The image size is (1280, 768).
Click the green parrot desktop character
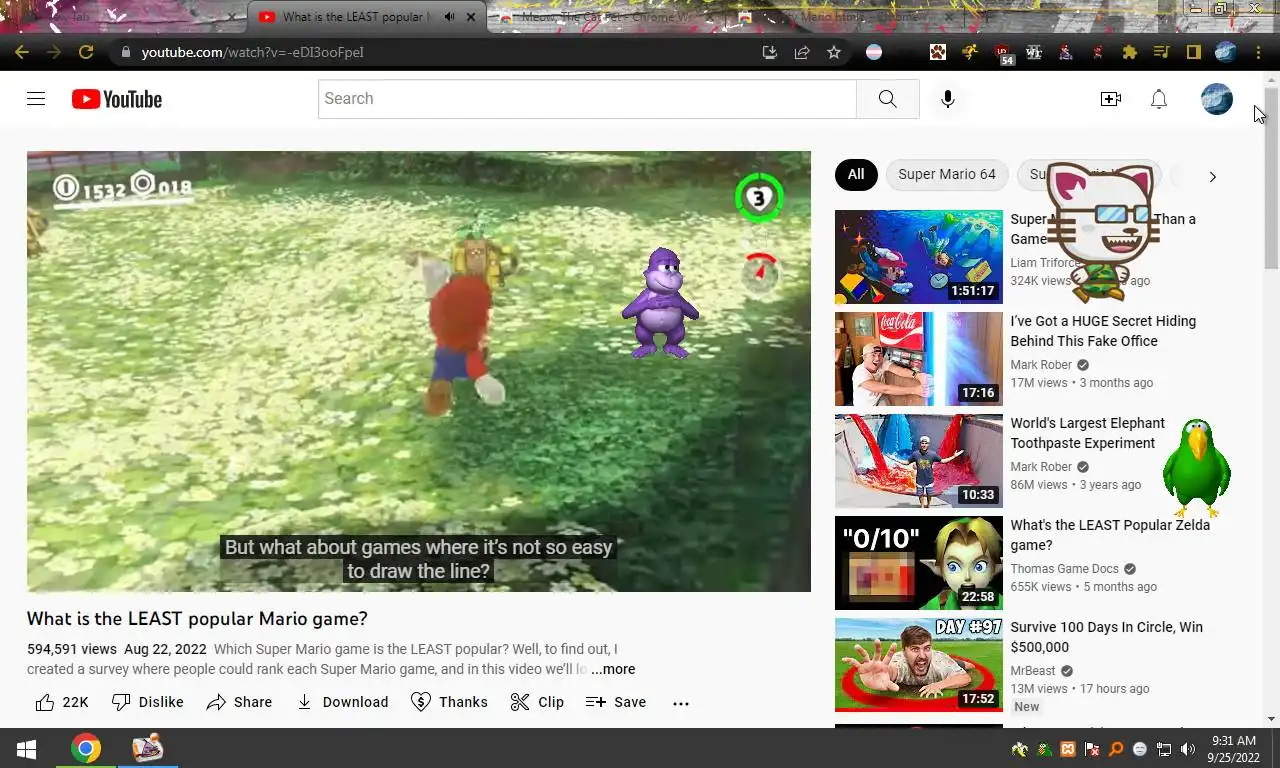[x=1196, y=467]
